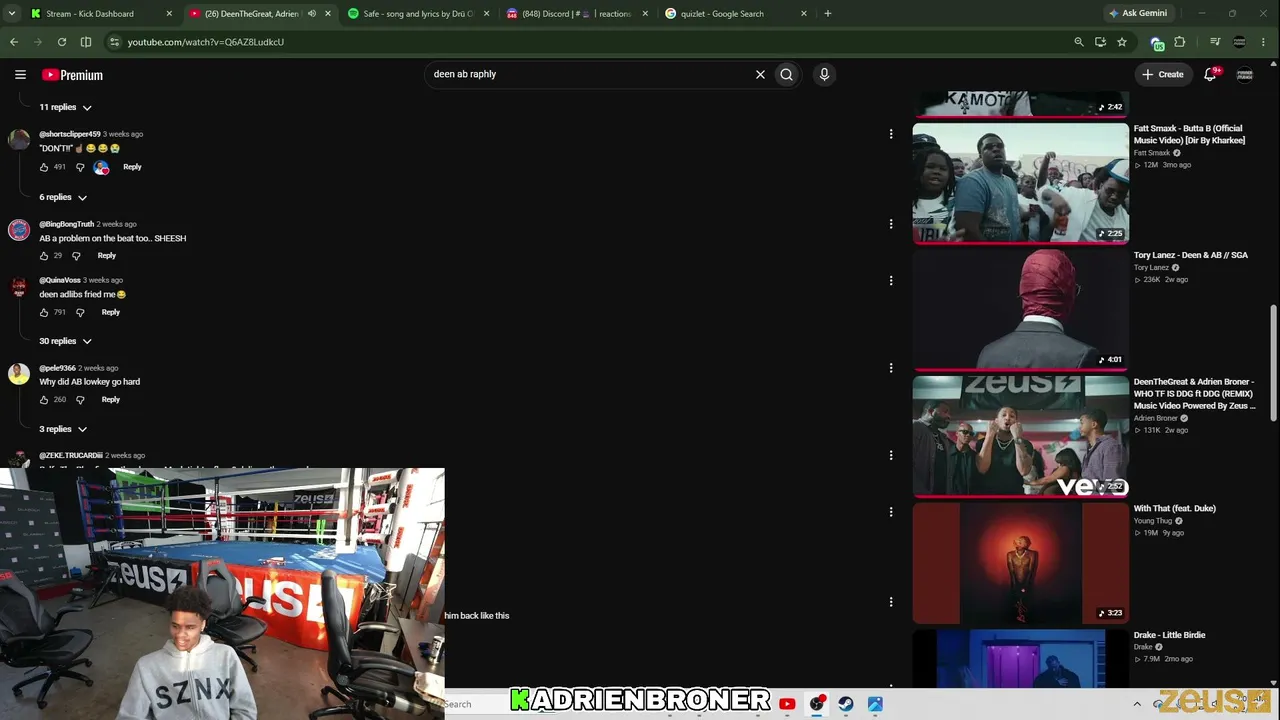This screenshot has width=1280, height=720.
Task: Open YouTube notifications bell
Action: point(1210,74)
